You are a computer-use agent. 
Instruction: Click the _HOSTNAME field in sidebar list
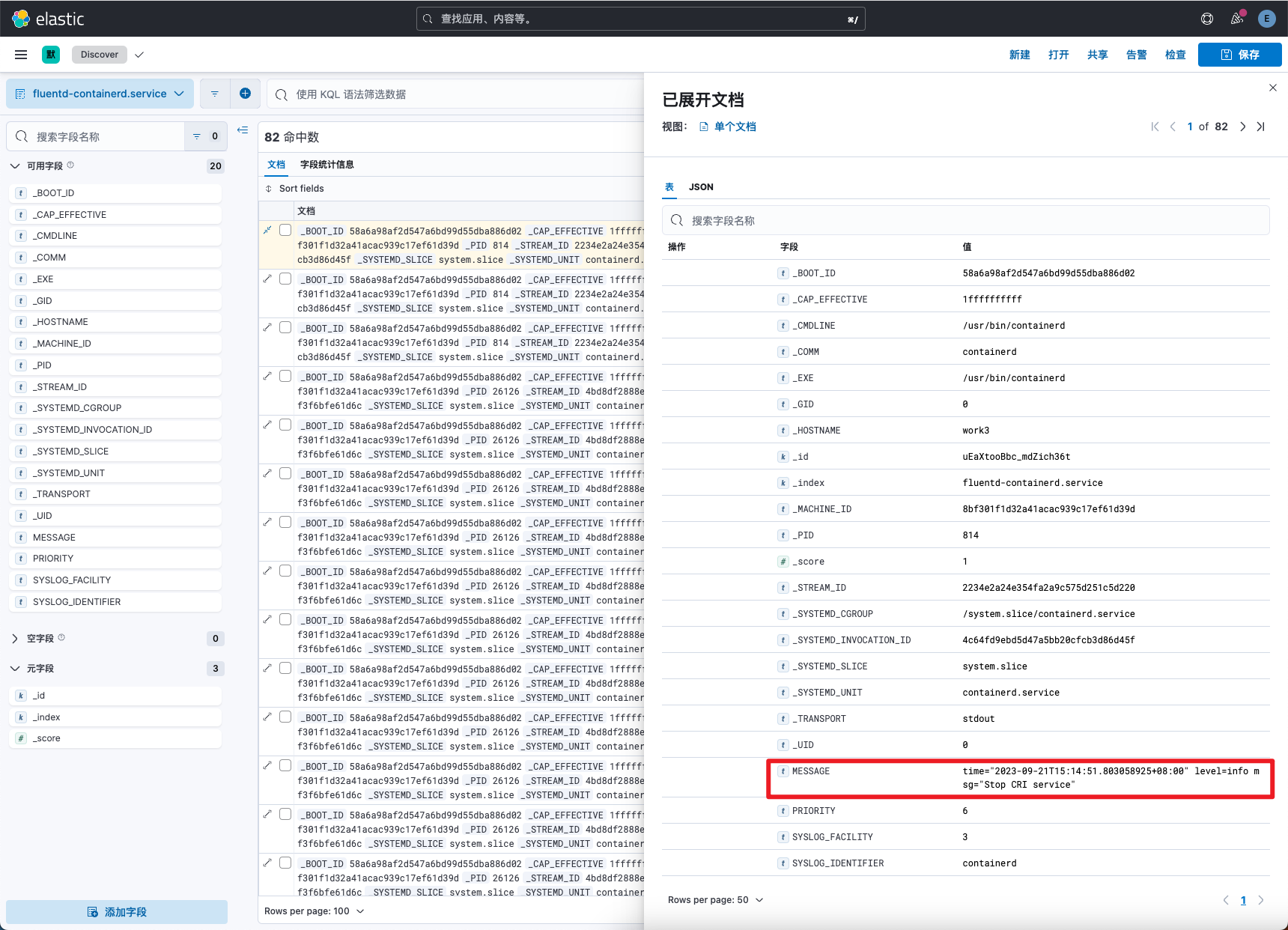pos(115,322)
